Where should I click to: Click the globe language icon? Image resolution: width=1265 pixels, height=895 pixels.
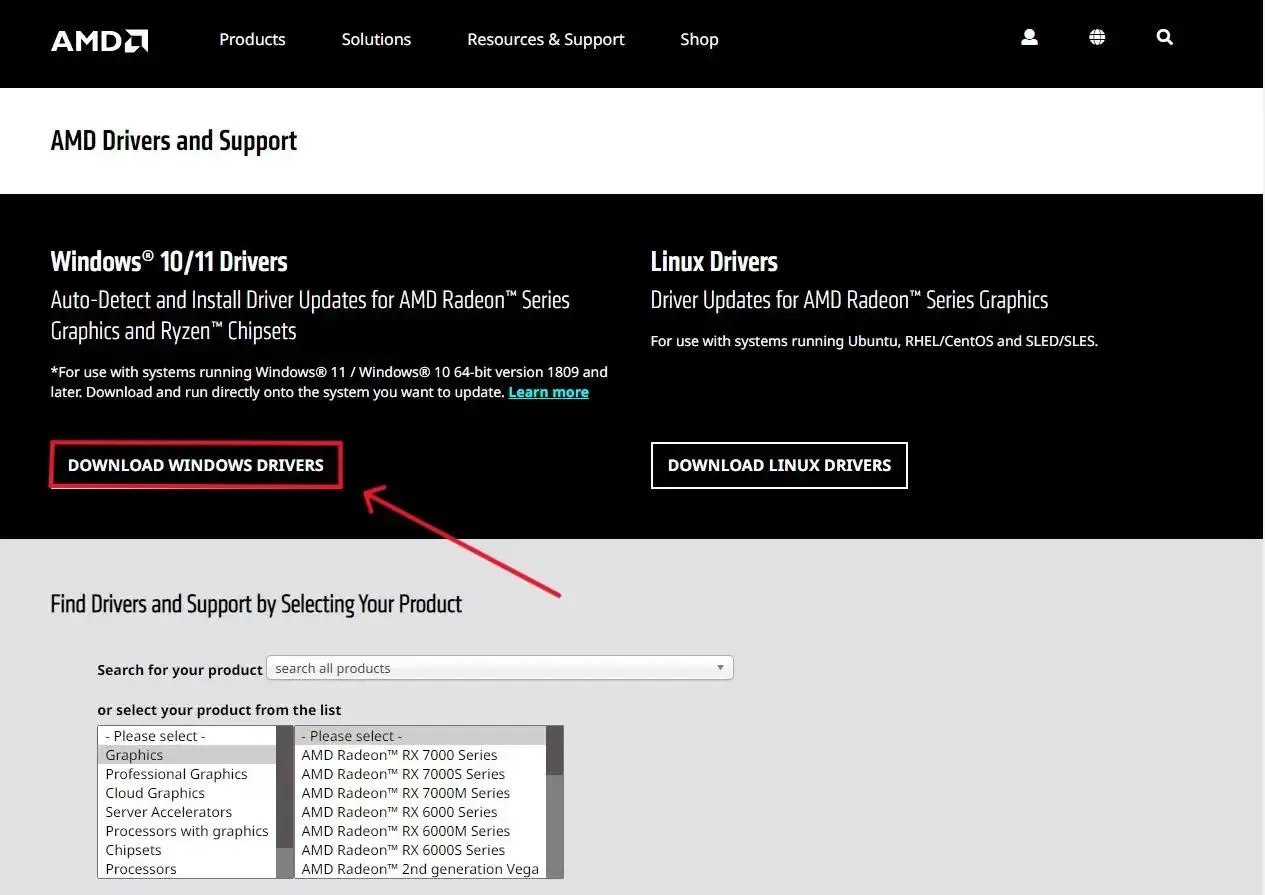coord(1097,38)
